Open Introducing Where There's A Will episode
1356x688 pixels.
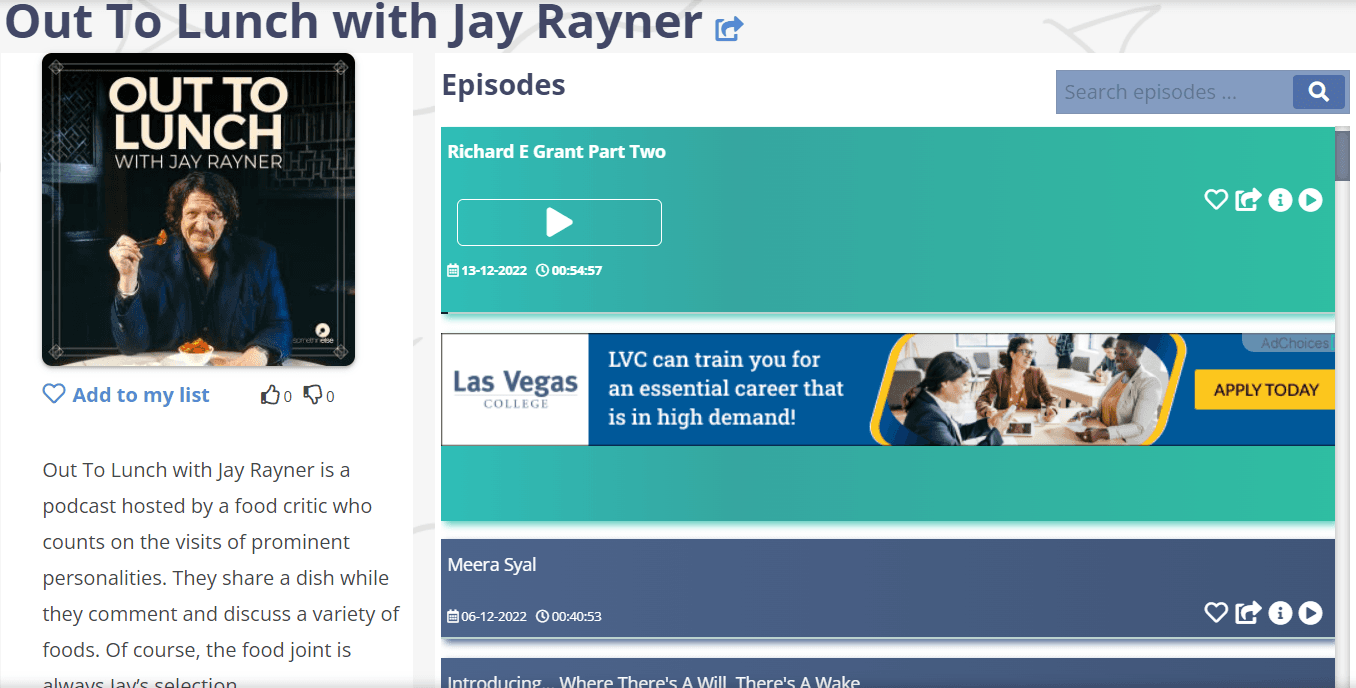[654, 681]
